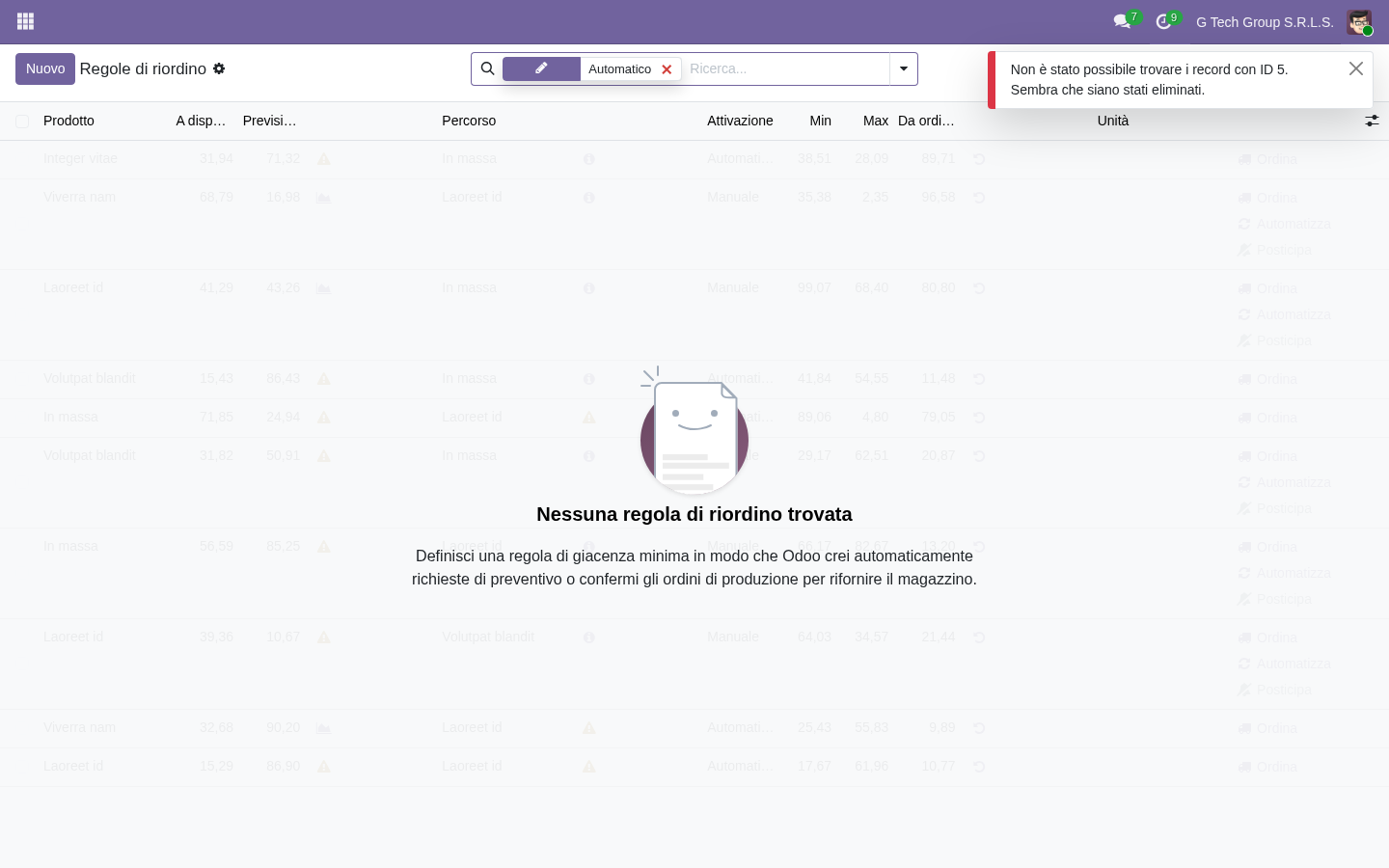Sort by the Previsi… column header

click(x=270, y=121)
